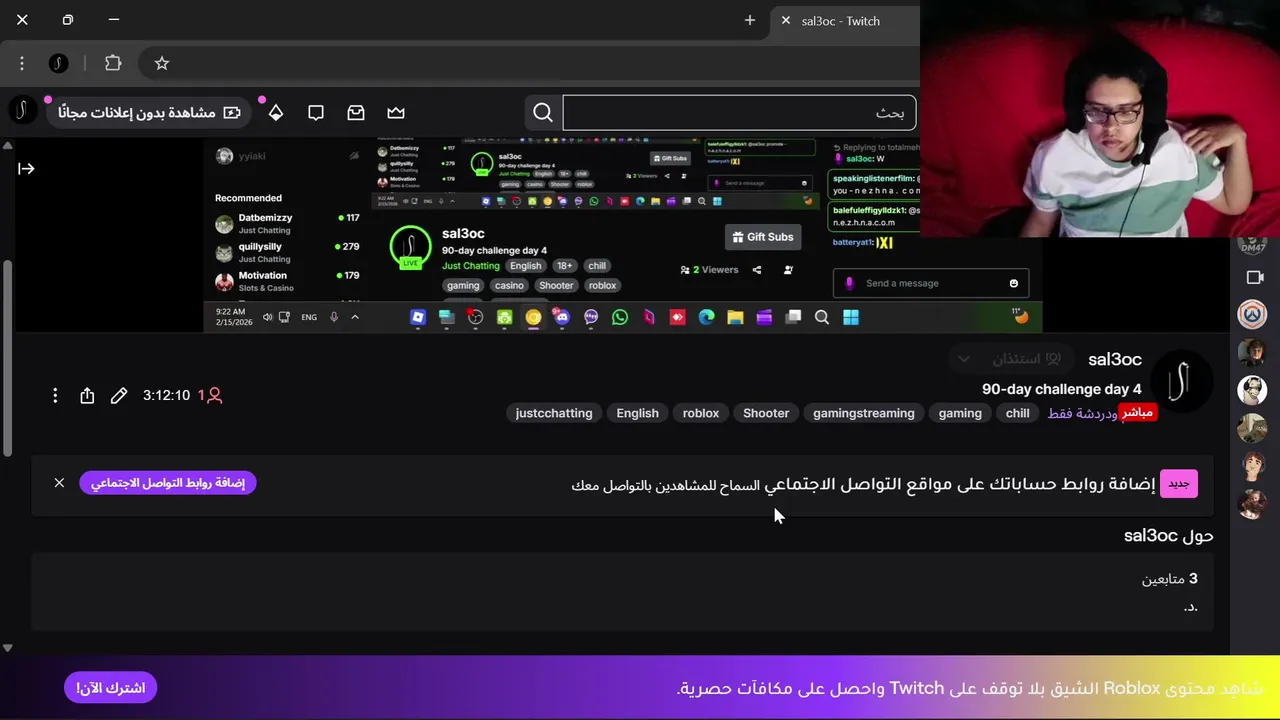Click the pink جديد badge in the banner

click(x=1179, y=484)
